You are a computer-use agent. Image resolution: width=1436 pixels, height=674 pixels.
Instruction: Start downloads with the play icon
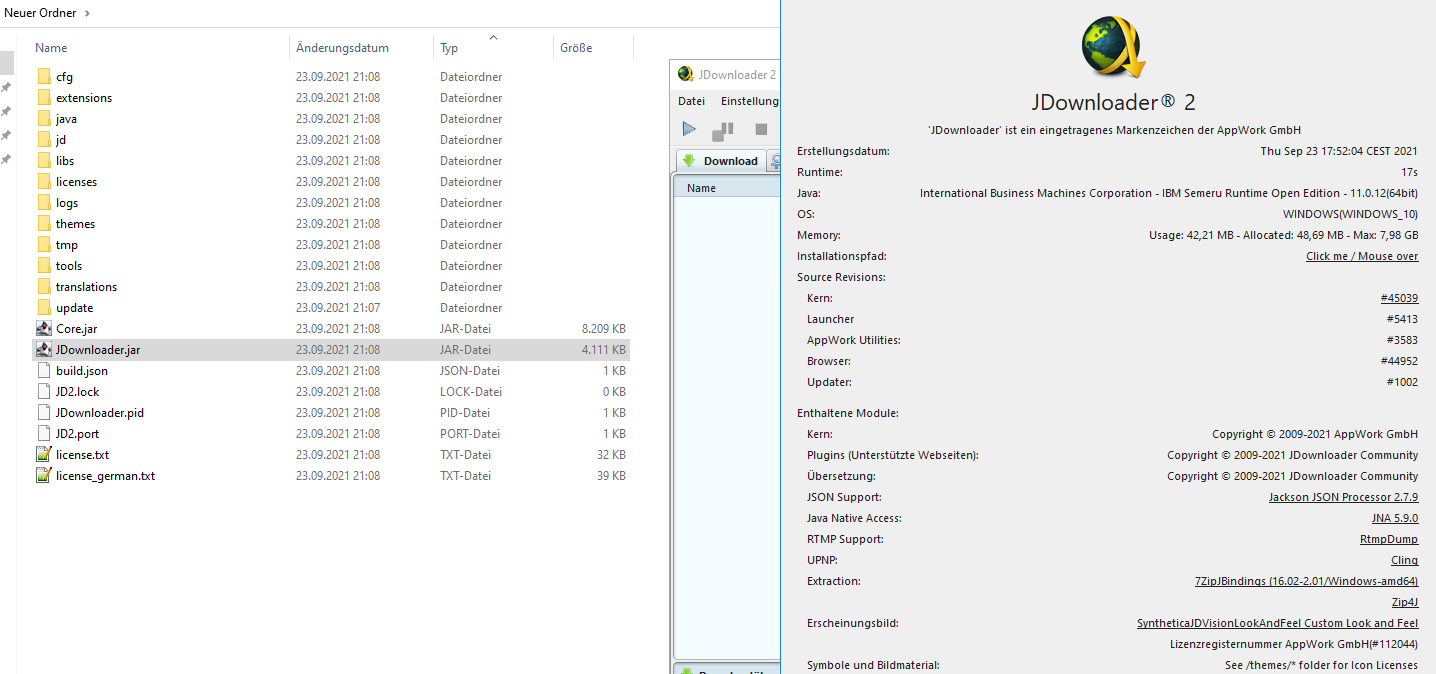point(689,129)
